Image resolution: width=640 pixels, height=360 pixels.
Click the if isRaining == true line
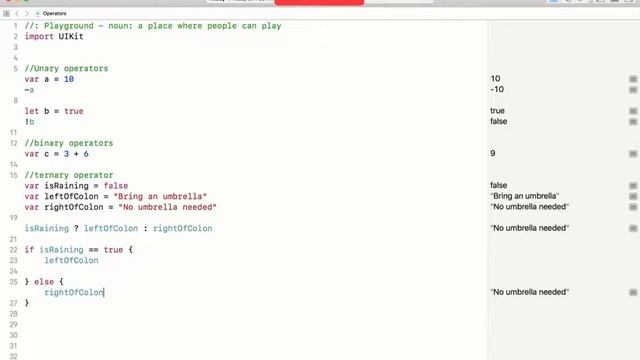point(79,249)
